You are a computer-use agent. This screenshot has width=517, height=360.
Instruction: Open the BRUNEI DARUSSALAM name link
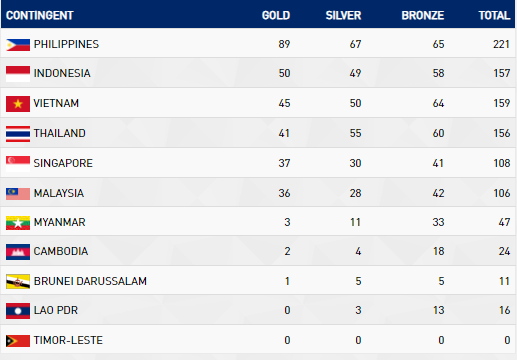click(x=90, y=281)
